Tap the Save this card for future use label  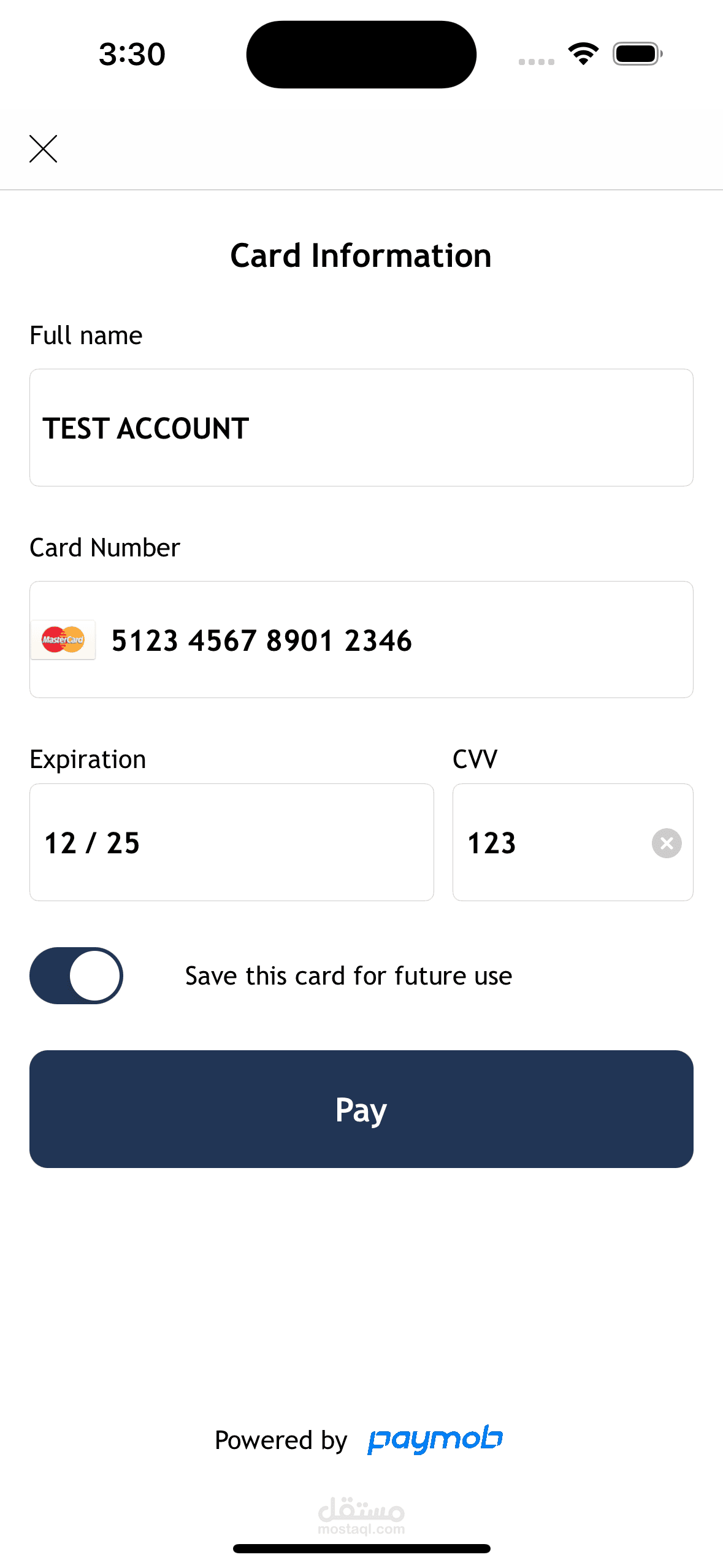coord(348,975)
